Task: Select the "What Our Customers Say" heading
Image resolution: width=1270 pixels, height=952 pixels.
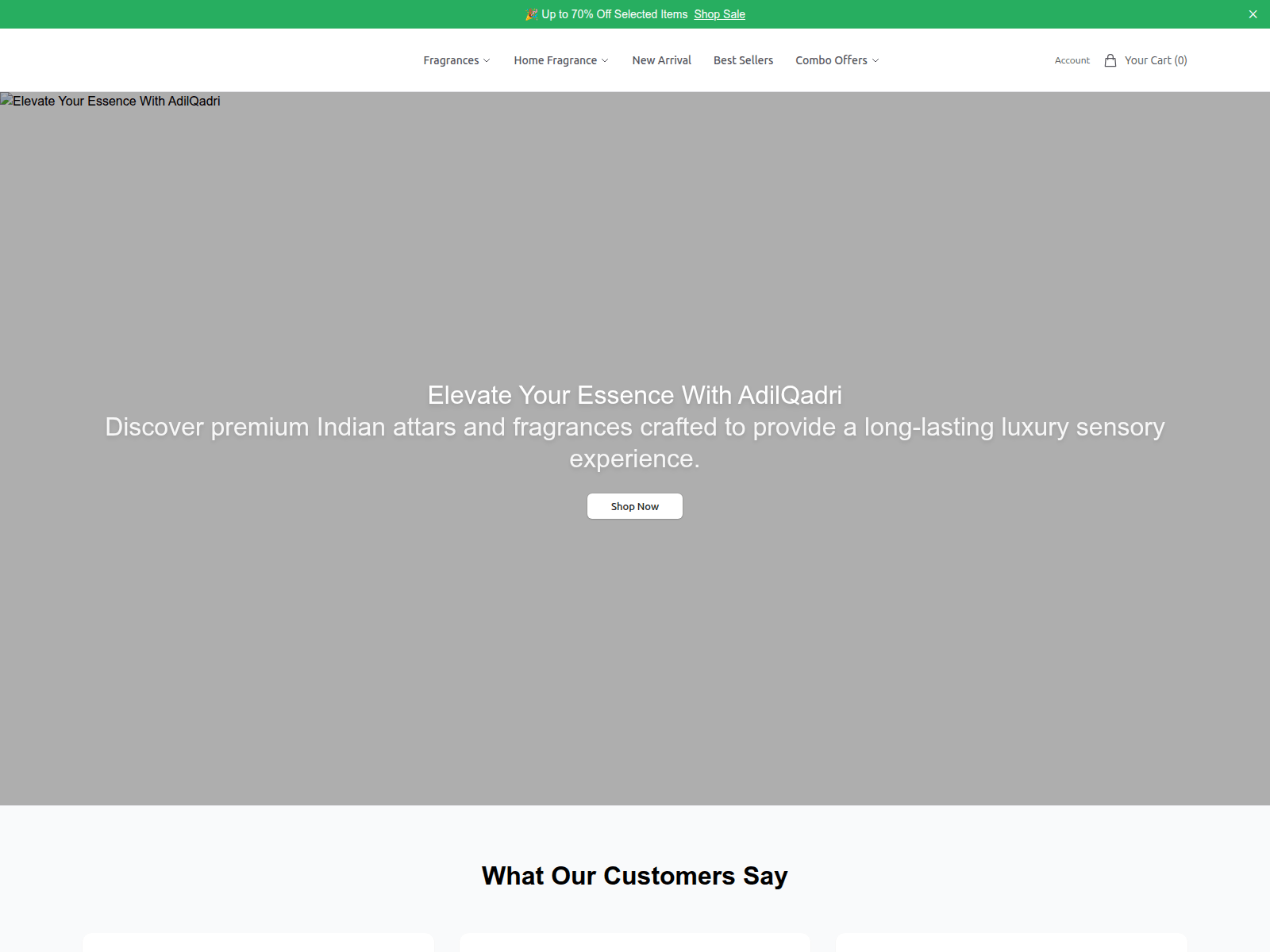Action: (x=635, y=876)
